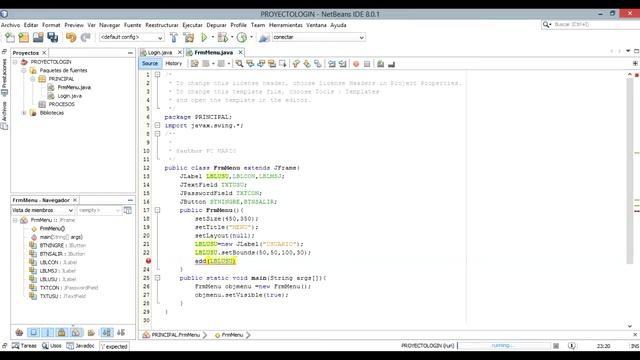Click the Profile Project clock icon

coord(242,38)
